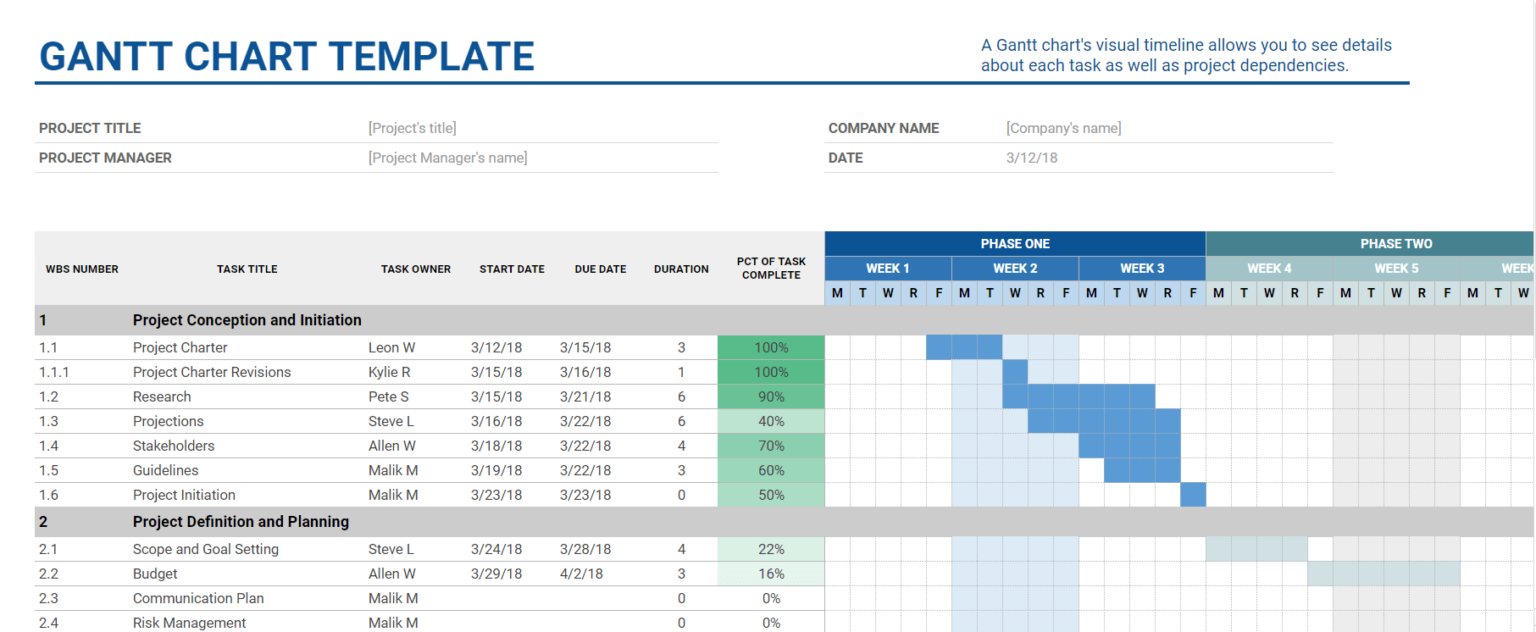The height and width of the screenshot is (632, 1536).
Task: Select the Project Conception and Initiation header row
Action: point(246,320)
